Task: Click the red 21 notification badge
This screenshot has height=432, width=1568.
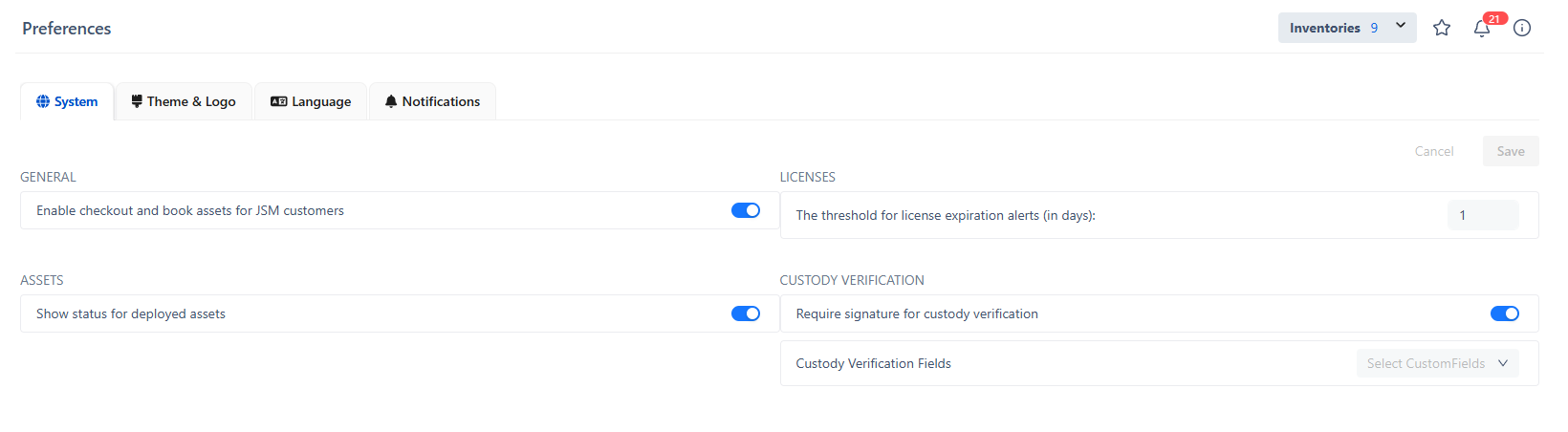Action: click(x=1494, y=18)
